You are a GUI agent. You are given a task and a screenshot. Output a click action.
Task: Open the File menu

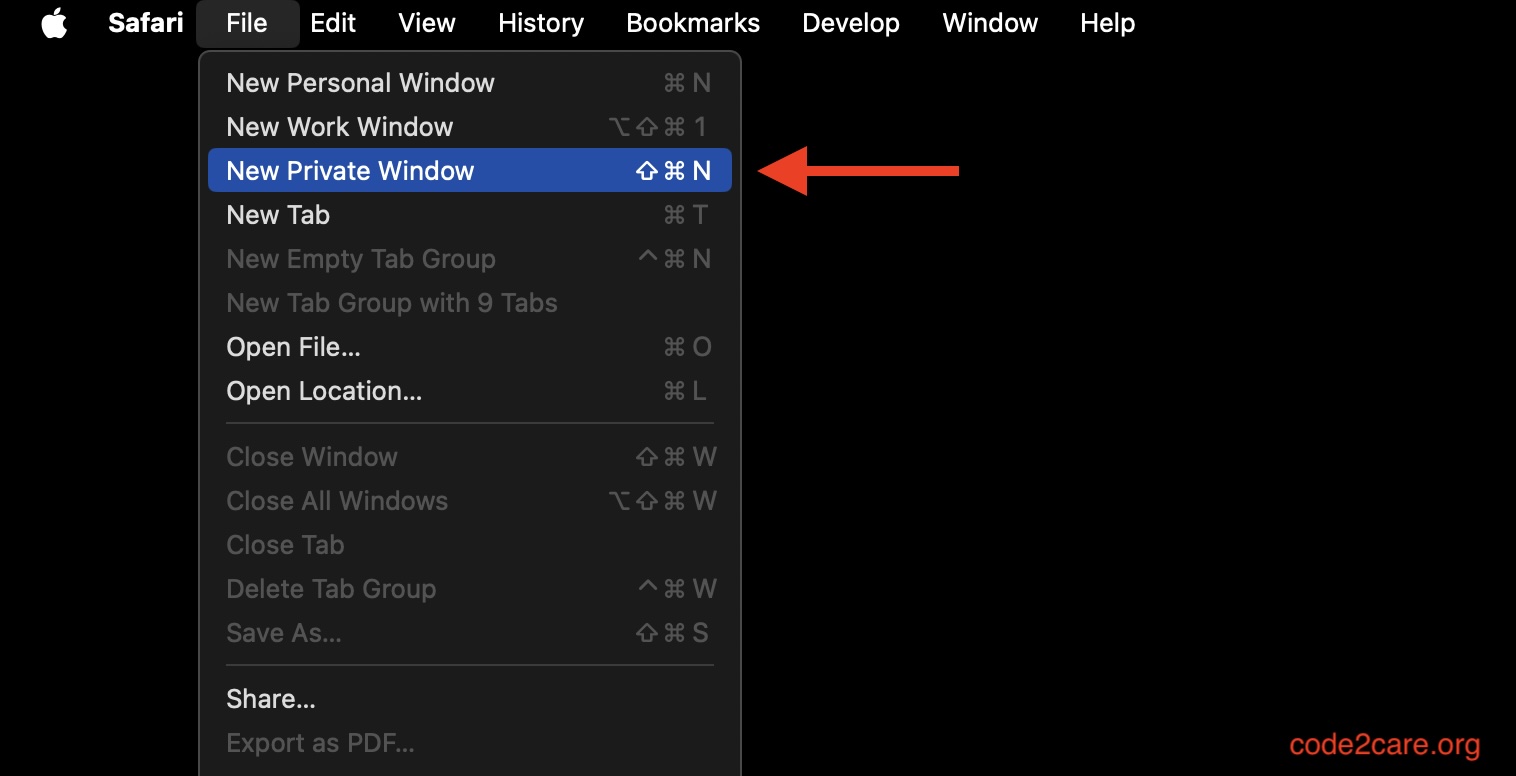tap(247, 23)
